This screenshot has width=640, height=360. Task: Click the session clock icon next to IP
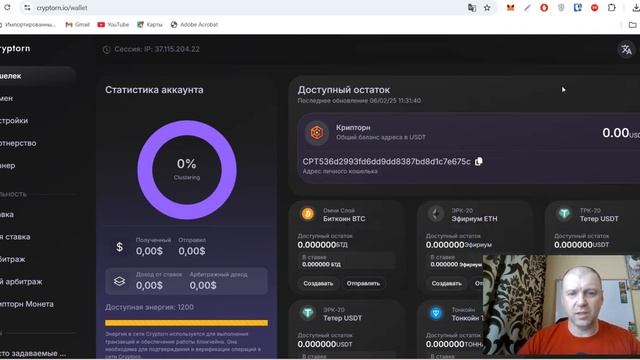(107, 49)
